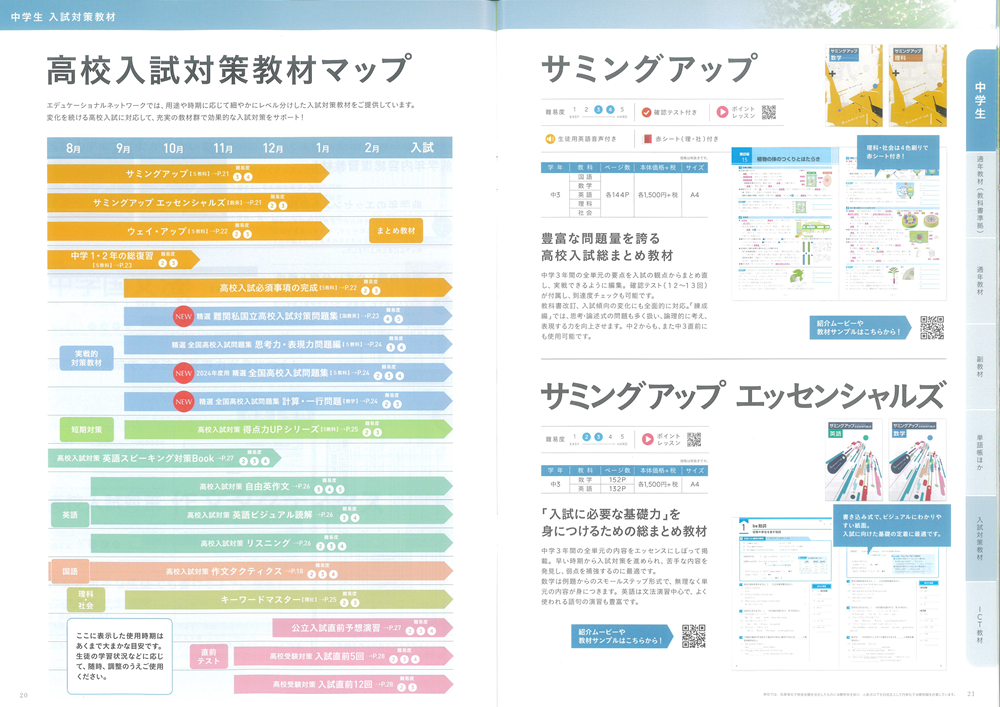Select the 単語帳ほか side tab
The width and height of the screenshot is (1000, 707).
tap(980, 453)
